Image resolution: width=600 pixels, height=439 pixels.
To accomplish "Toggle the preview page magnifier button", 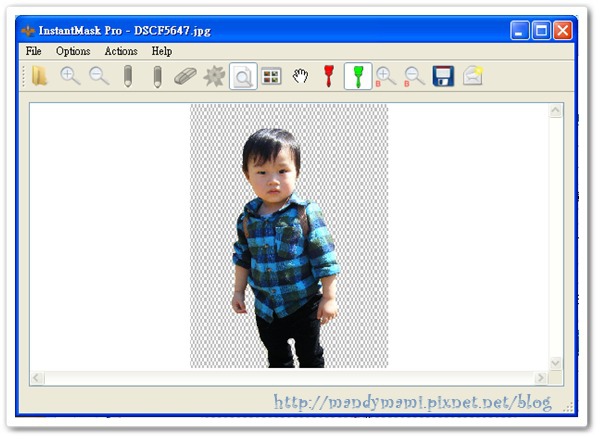I will 243,76.
